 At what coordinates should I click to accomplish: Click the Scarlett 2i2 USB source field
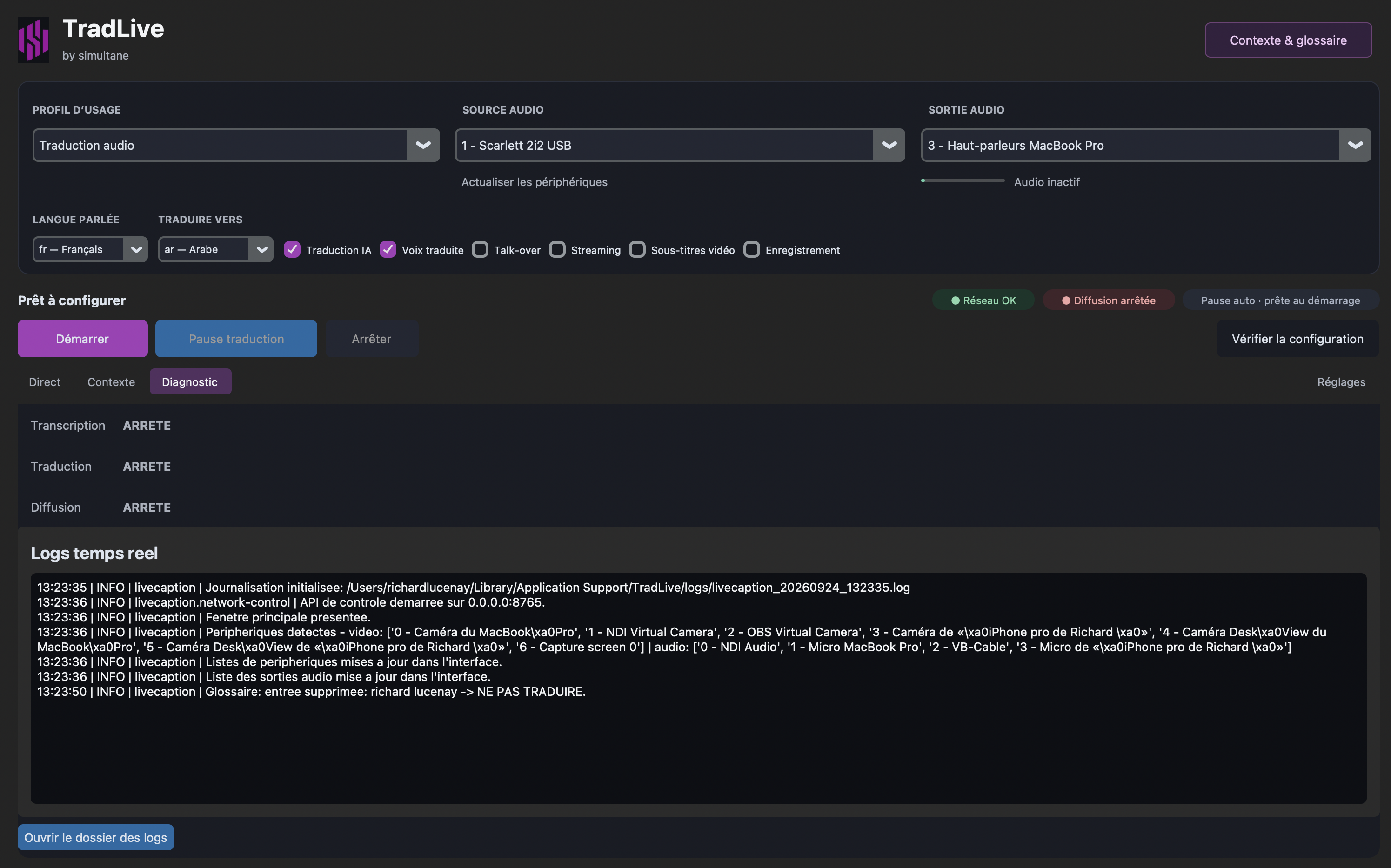pos(664,145)
